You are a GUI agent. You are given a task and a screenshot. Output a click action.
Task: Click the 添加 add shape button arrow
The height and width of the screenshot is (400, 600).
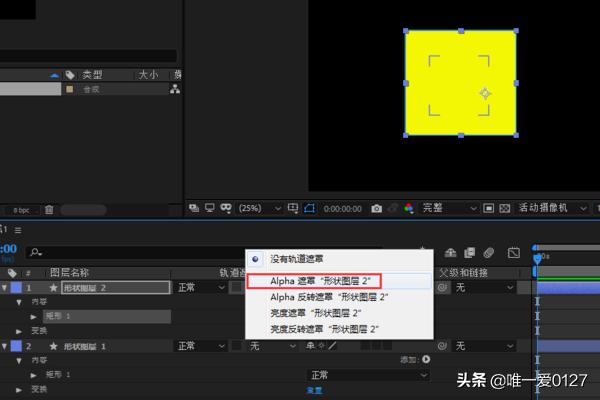[426, 359]
